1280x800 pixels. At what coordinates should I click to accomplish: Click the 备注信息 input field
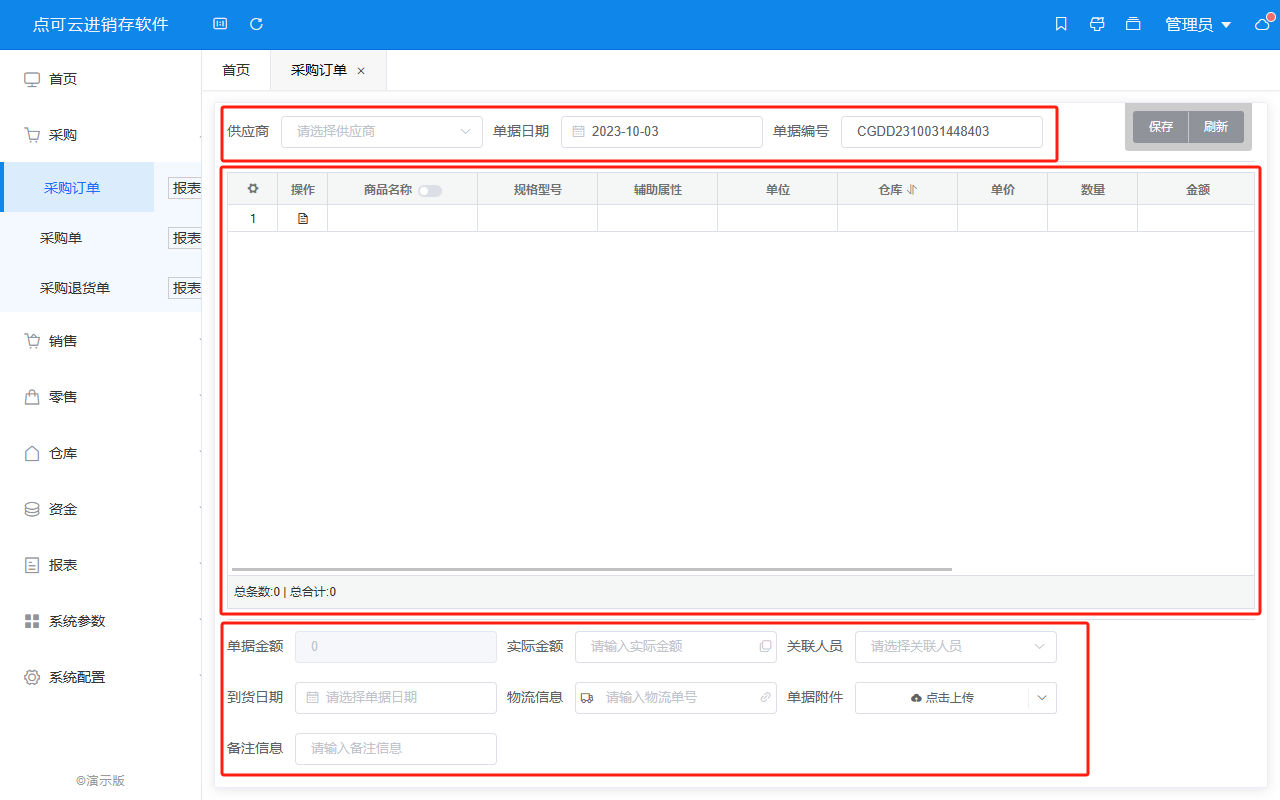(x=395, y=749)
